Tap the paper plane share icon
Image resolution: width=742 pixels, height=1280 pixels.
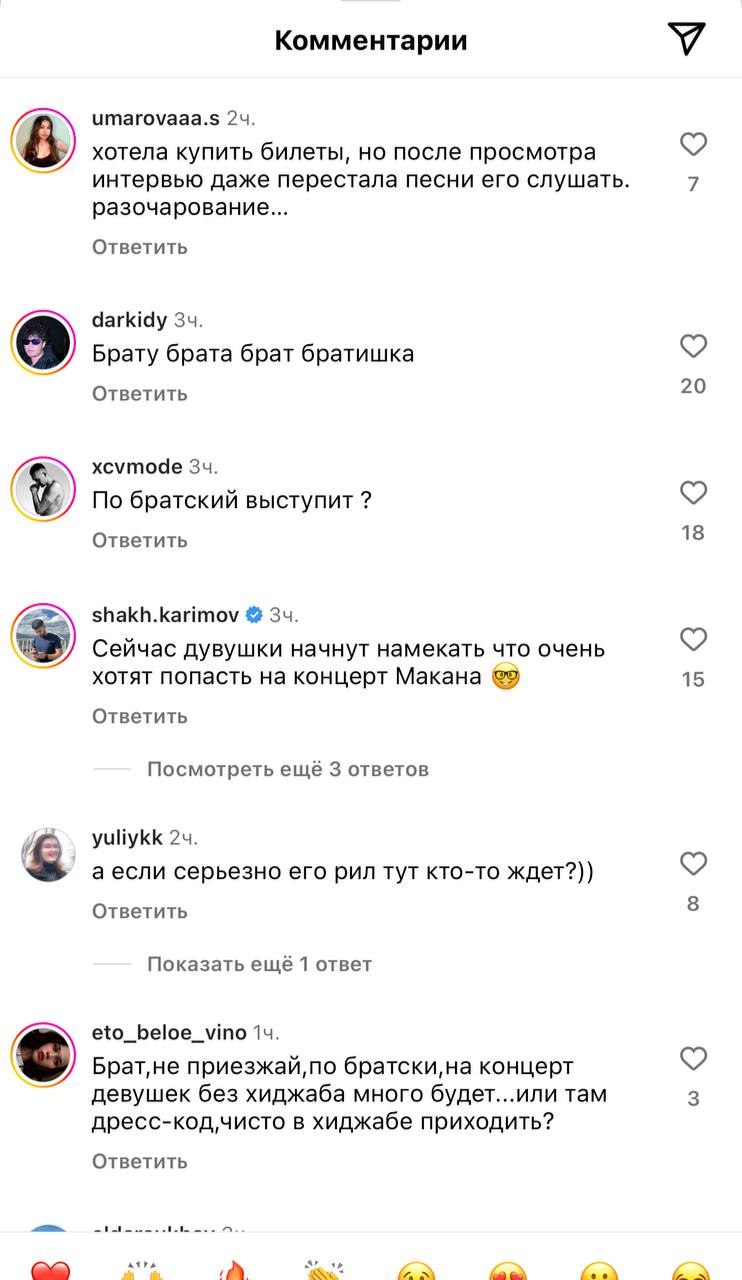tap(686, 39)
